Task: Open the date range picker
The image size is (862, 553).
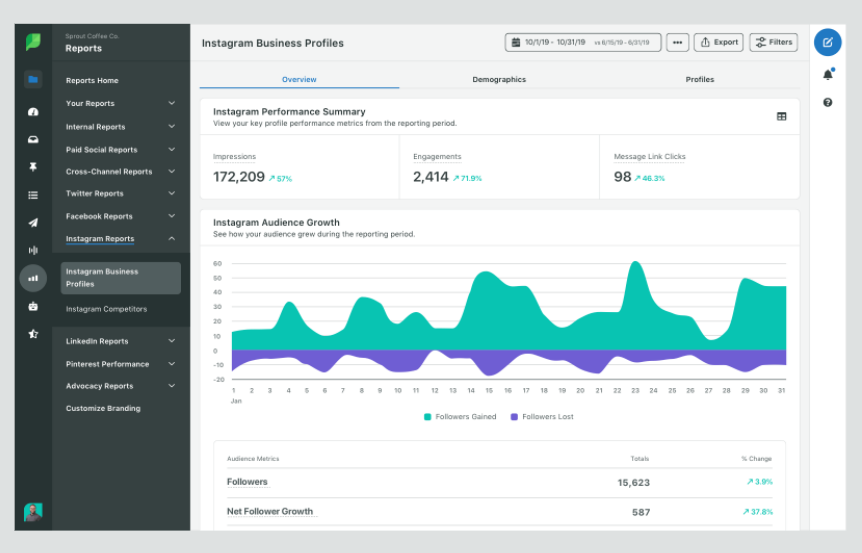Action: point(583,42)
